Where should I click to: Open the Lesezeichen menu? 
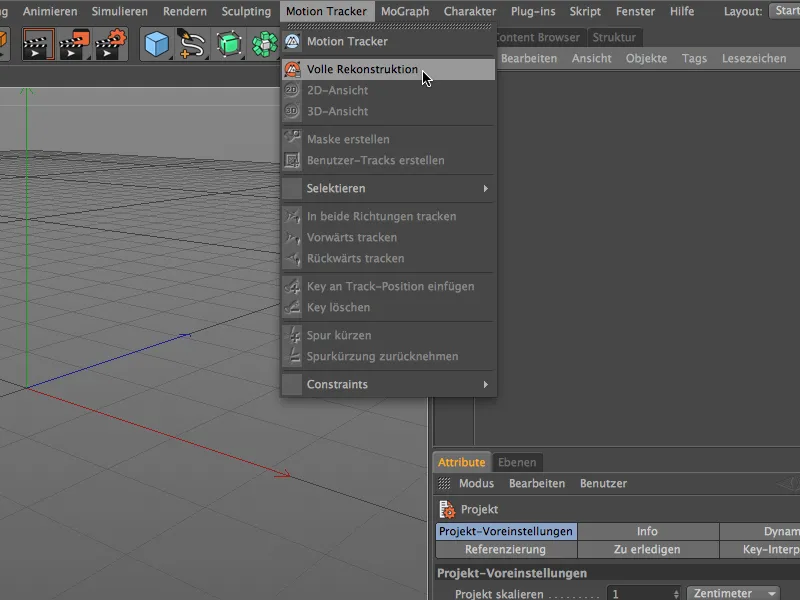click(x=754, y=58)
